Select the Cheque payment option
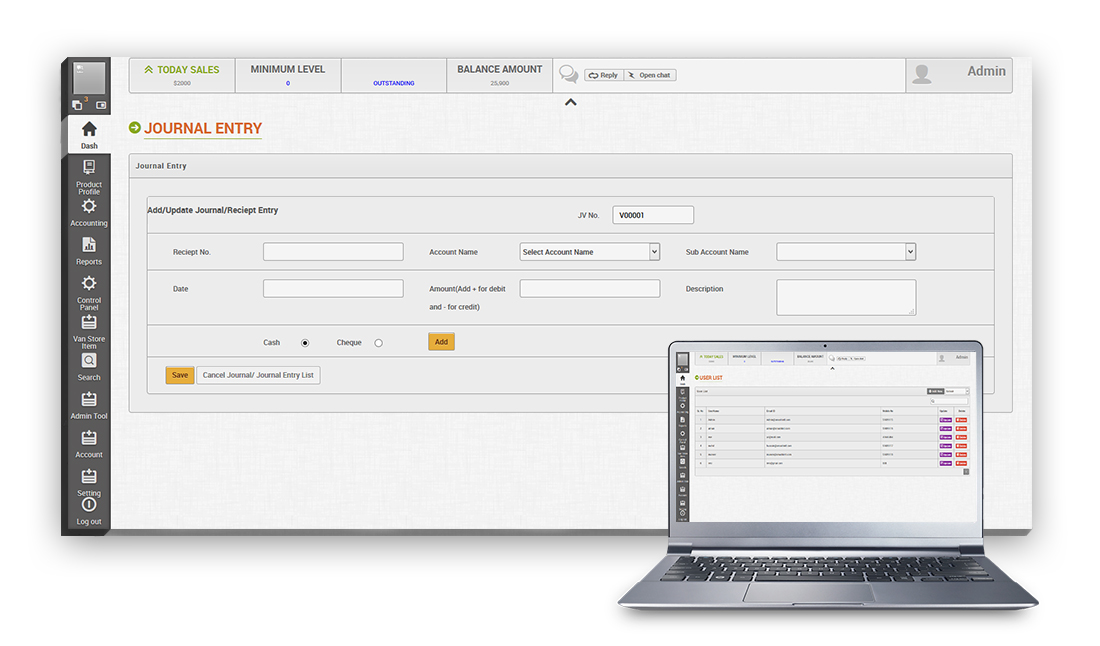 pos(378,343)
